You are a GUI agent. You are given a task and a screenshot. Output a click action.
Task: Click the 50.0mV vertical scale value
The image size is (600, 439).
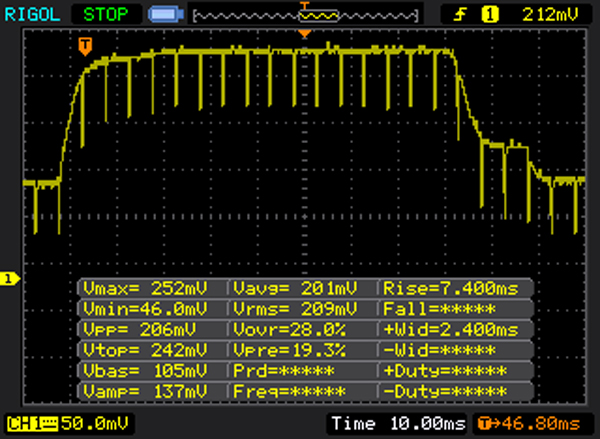95,424
